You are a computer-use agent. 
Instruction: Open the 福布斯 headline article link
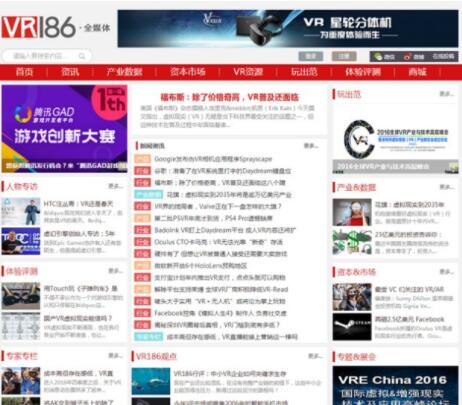coord(230,97)
